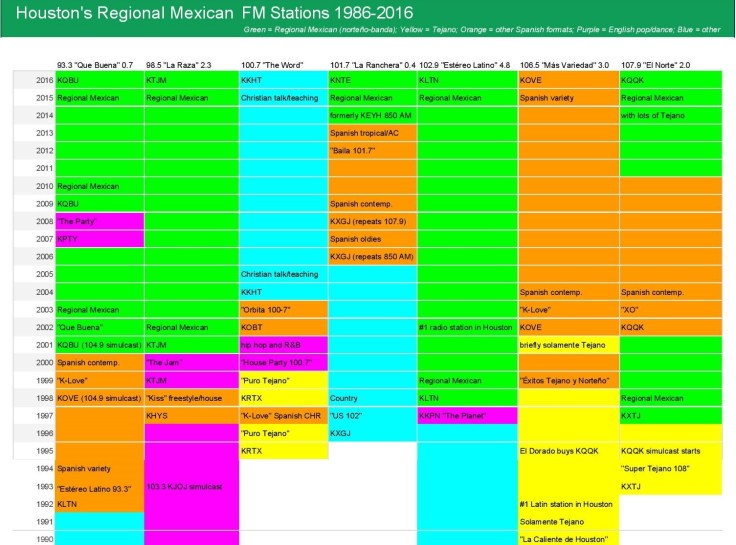Select column header 102.9 "Estéreo Latino" 4.8
Image resolution: width=736 pixels, height=545 pixels.
[x=465, y=65]
